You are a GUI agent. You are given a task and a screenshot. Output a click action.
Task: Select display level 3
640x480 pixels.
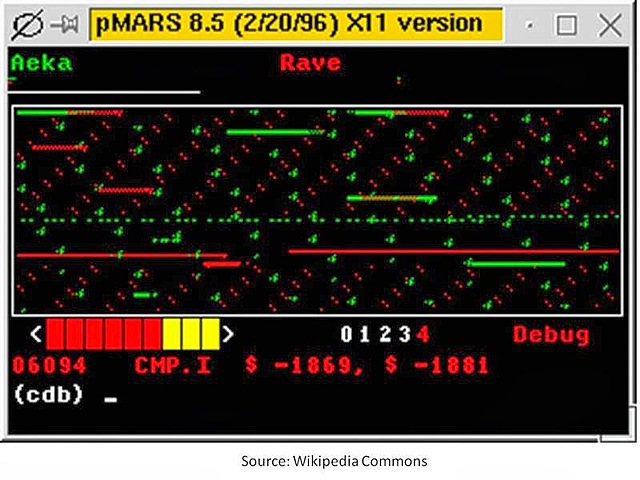pos(404,334)
